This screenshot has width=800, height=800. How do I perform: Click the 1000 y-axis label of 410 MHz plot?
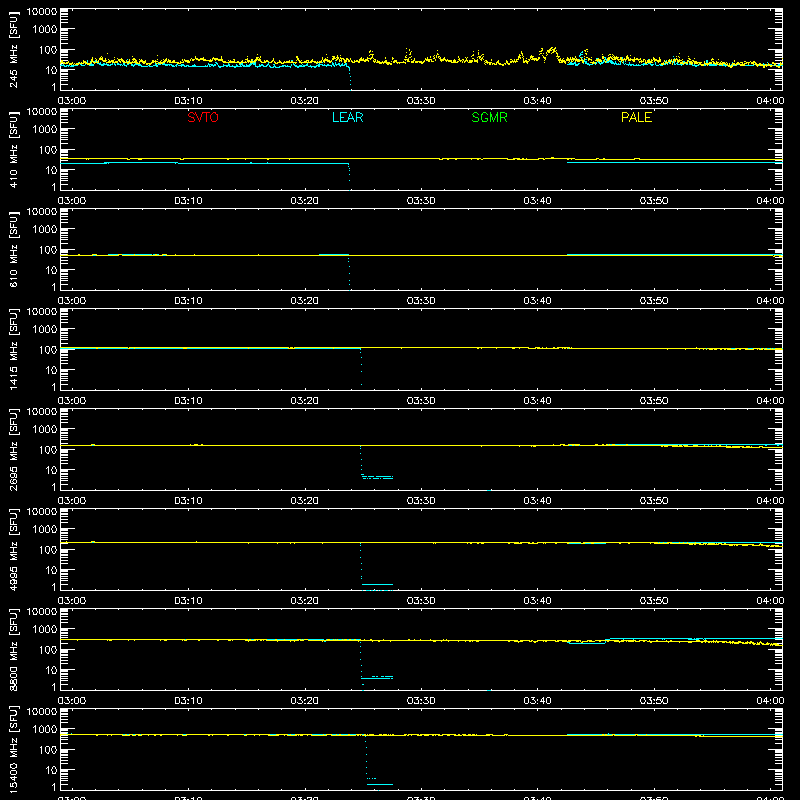pyautogui.click(x=45, y=130)
